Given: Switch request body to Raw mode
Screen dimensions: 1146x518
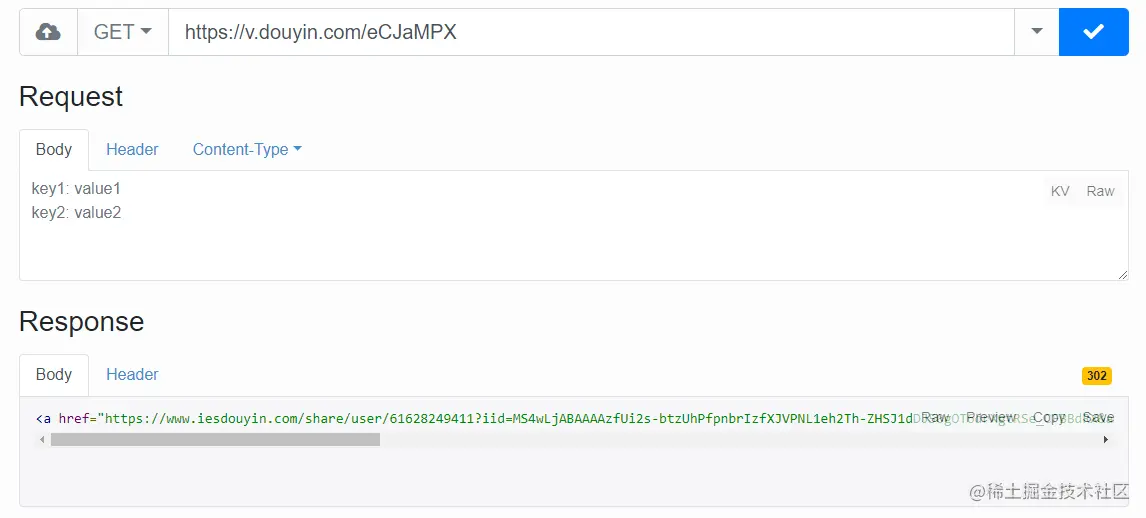Looking at the screenshot, I should pyautogui.click(x=1100, y=191).
